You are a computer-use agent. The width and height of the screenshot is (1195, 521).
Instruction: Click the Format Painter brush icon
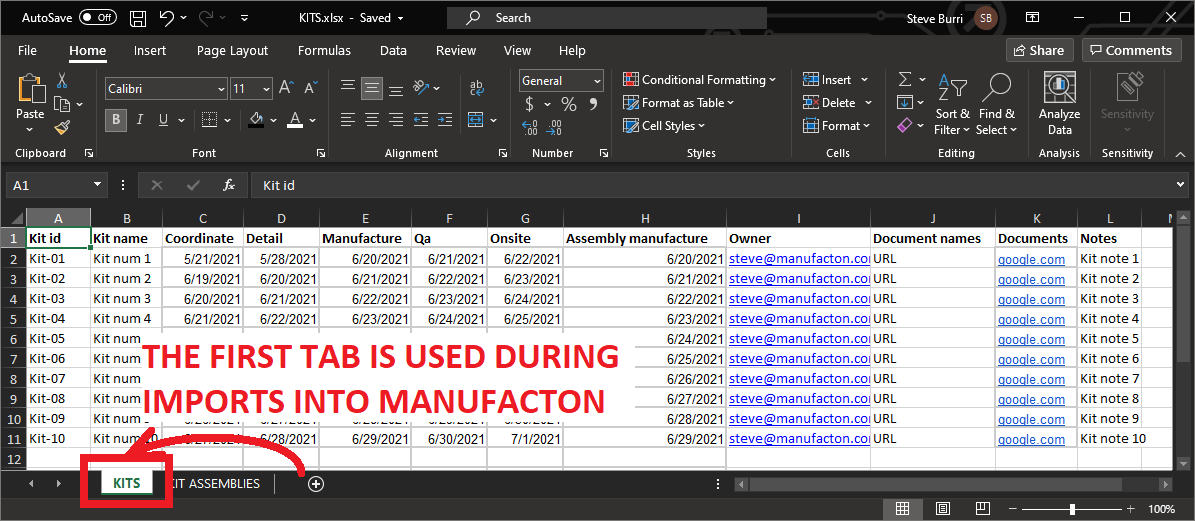click(62, 127)
